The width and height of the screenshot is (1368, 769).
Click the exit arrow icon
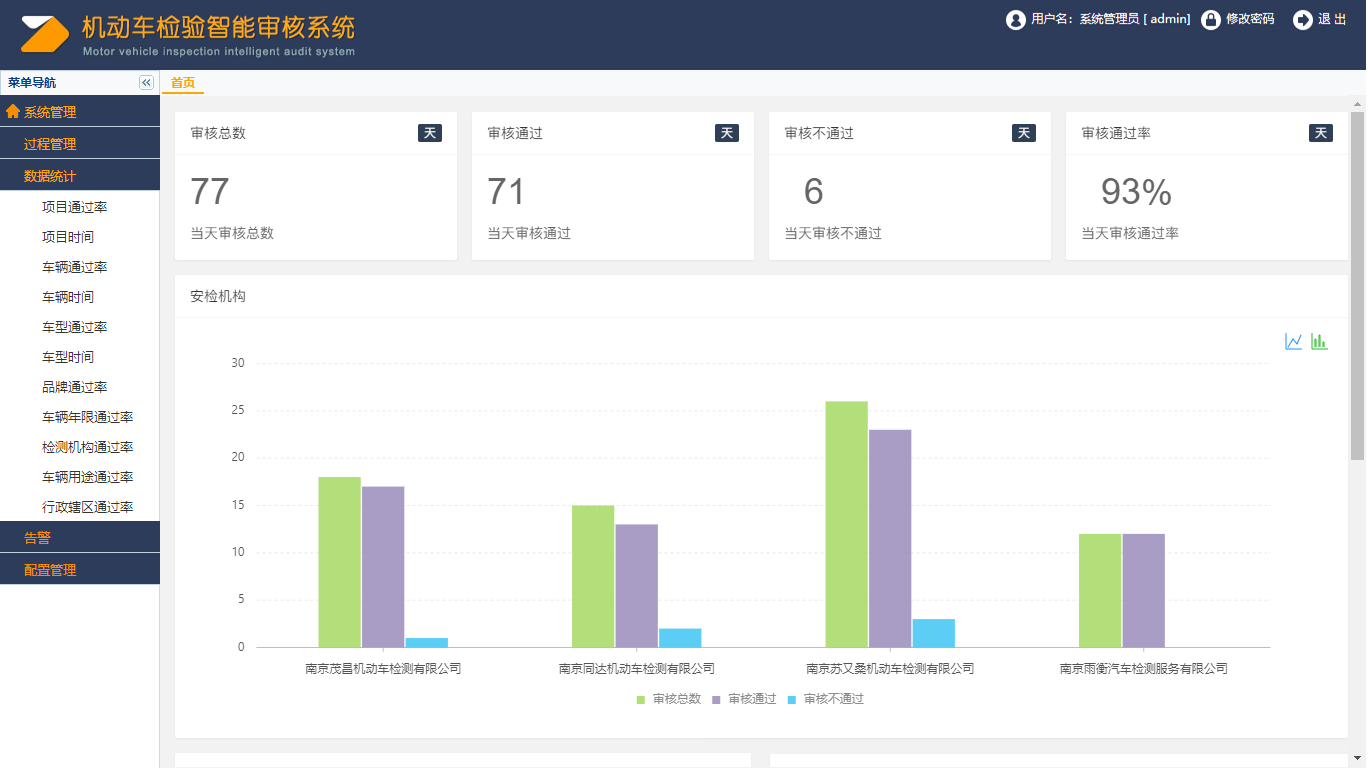pos(1302,20)
